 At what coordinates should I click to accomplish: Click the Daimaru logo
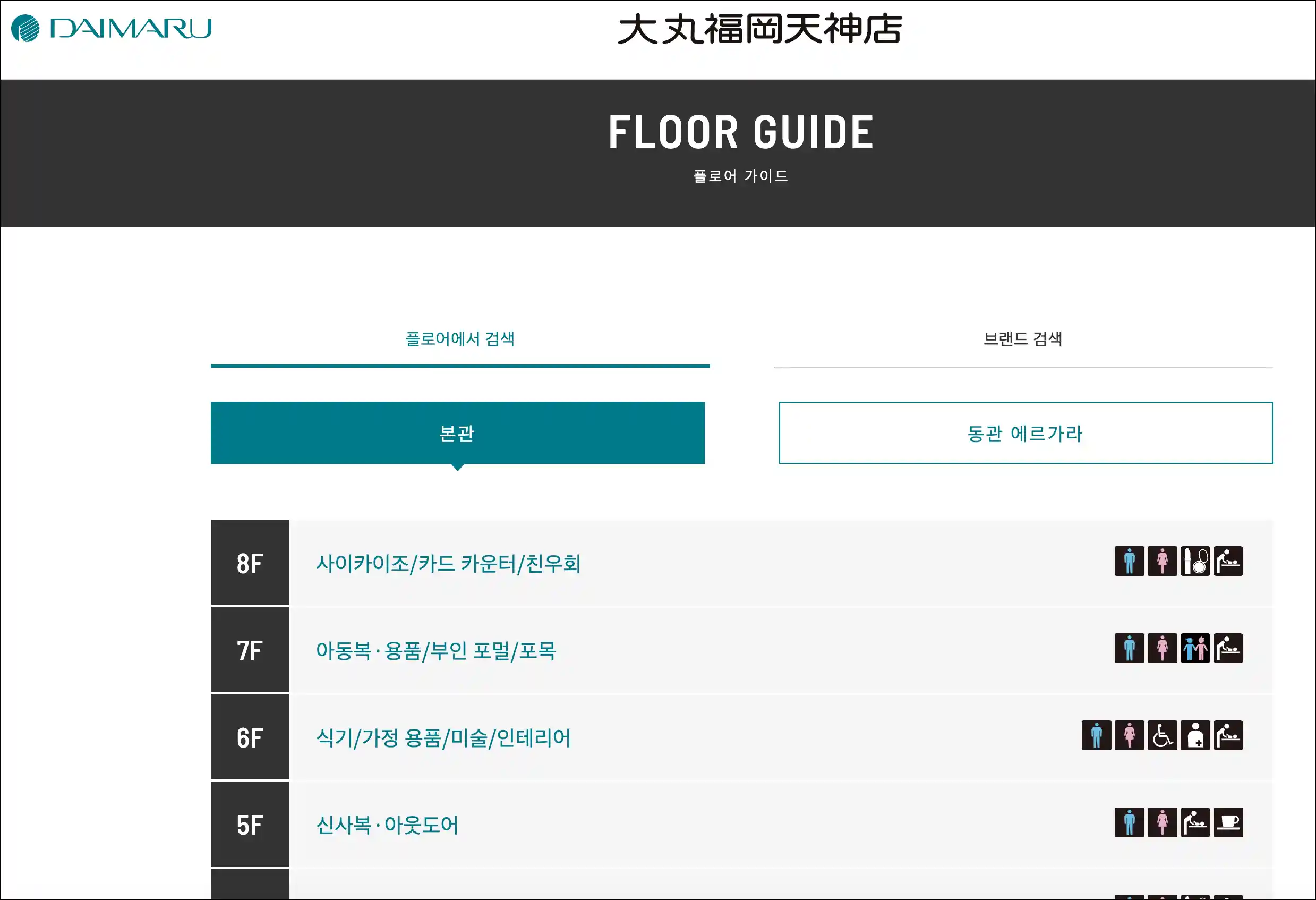(x=111, y=28)
